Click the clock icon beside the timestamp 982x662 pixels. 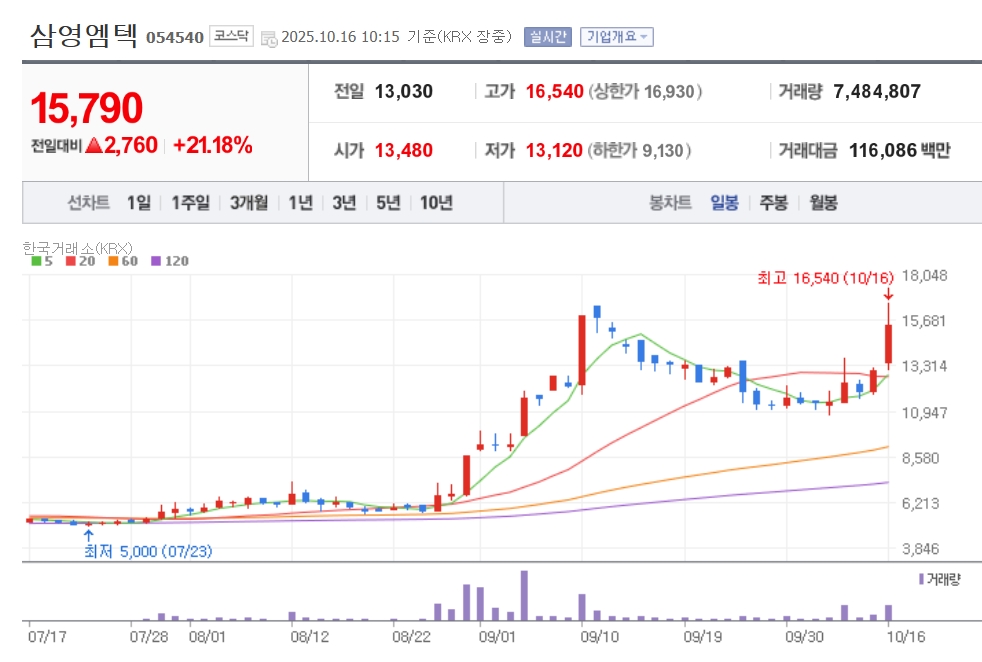click(269, 38)
